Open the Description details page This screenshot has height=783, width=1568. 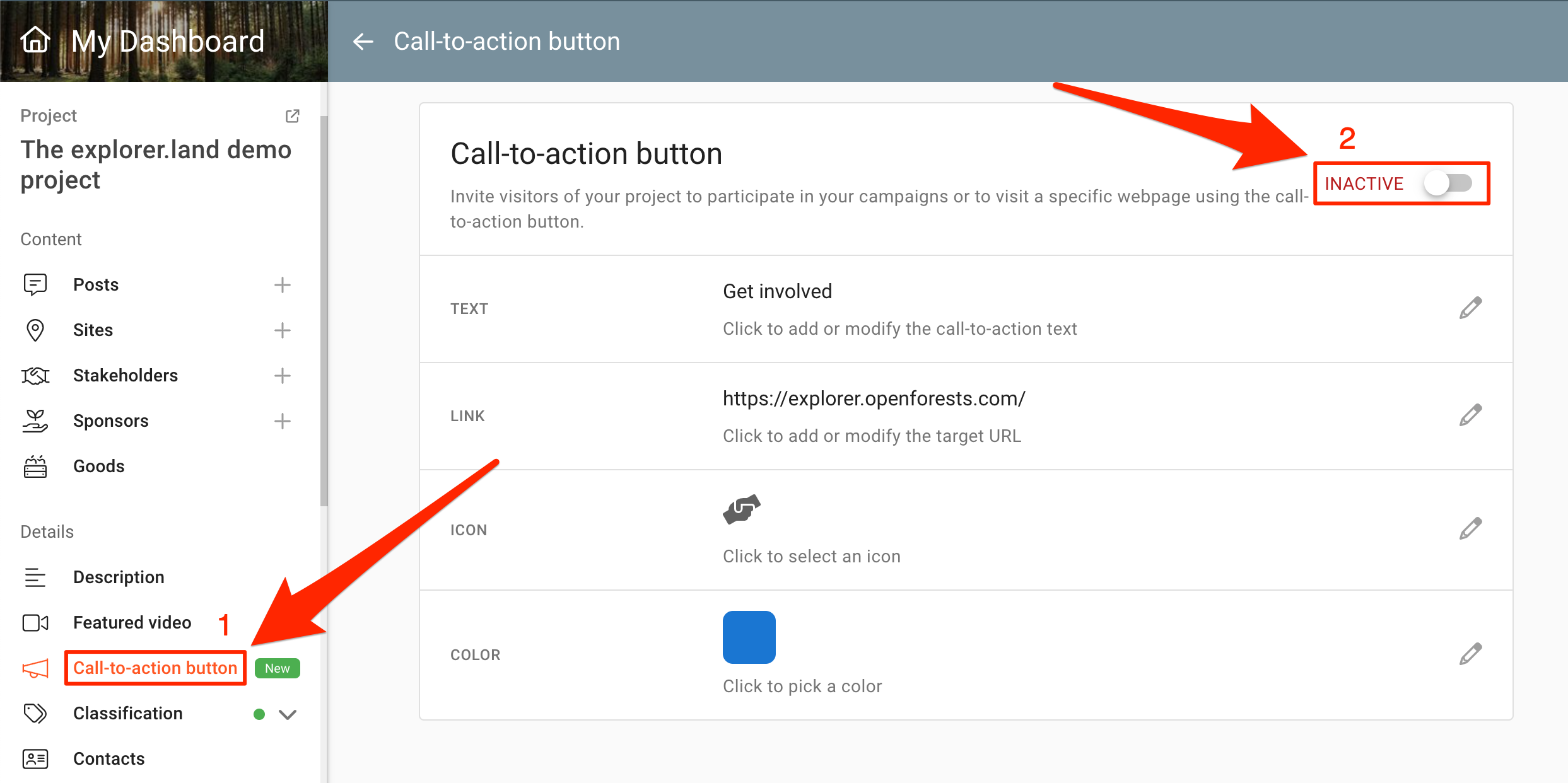click(x=119, y=577)
